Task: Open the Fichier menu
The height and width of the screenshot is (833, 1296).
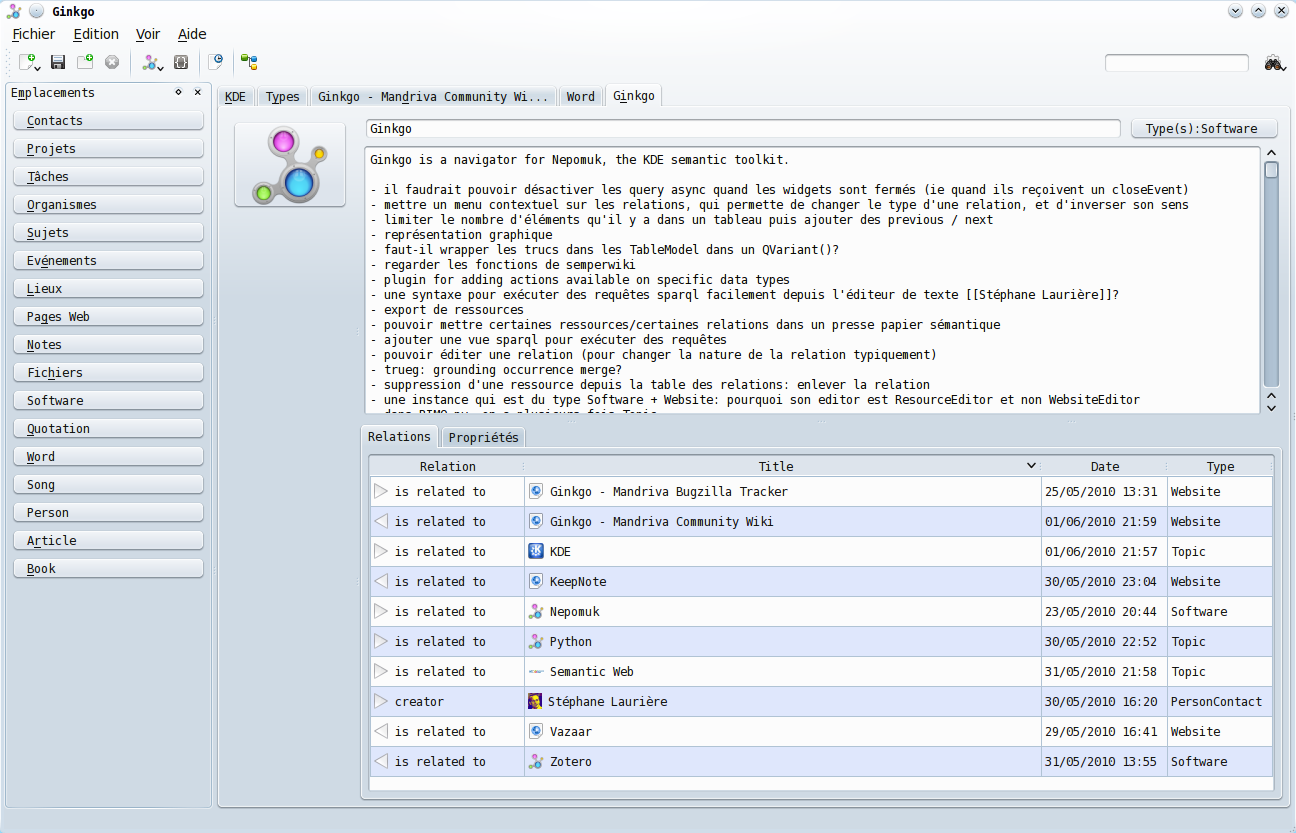Action: pyautogui.click(x=34, y=34)
